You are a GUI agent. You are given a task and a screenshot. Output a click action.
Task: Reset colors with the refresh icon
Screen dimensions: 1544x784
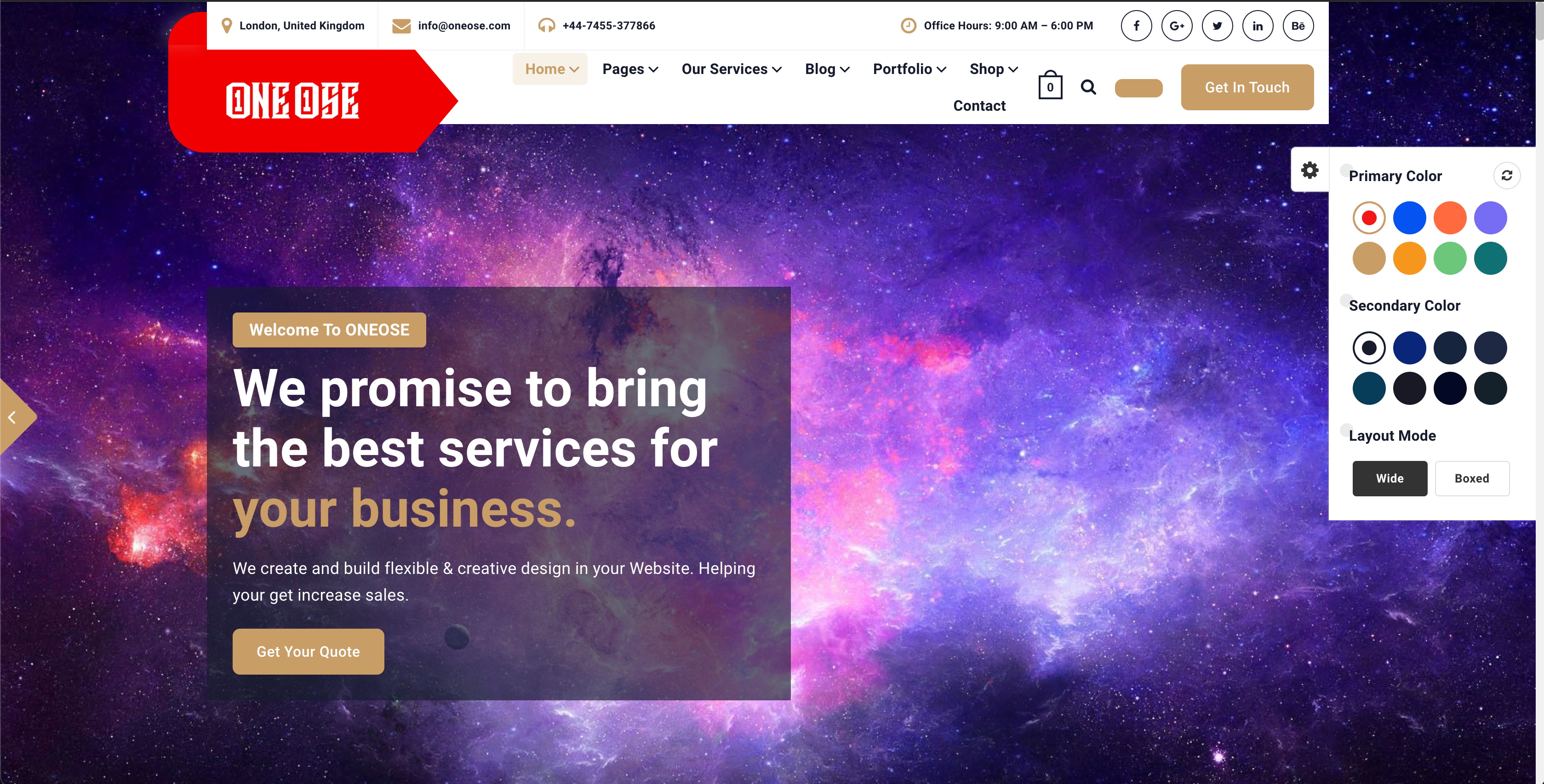pyautogui.click(x=1506, y=176)
